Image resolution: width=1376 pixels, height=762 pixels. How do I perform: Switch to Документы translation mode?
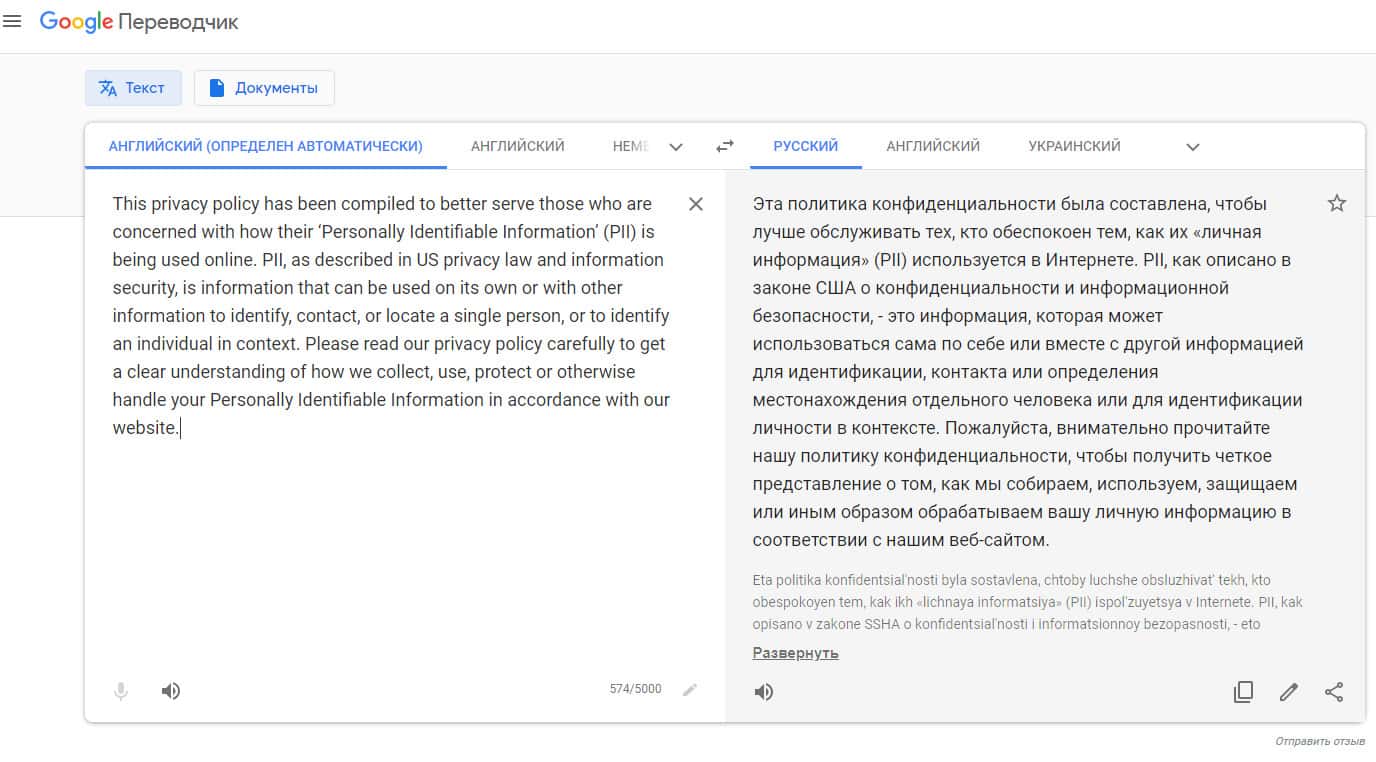tap(264, 88)
